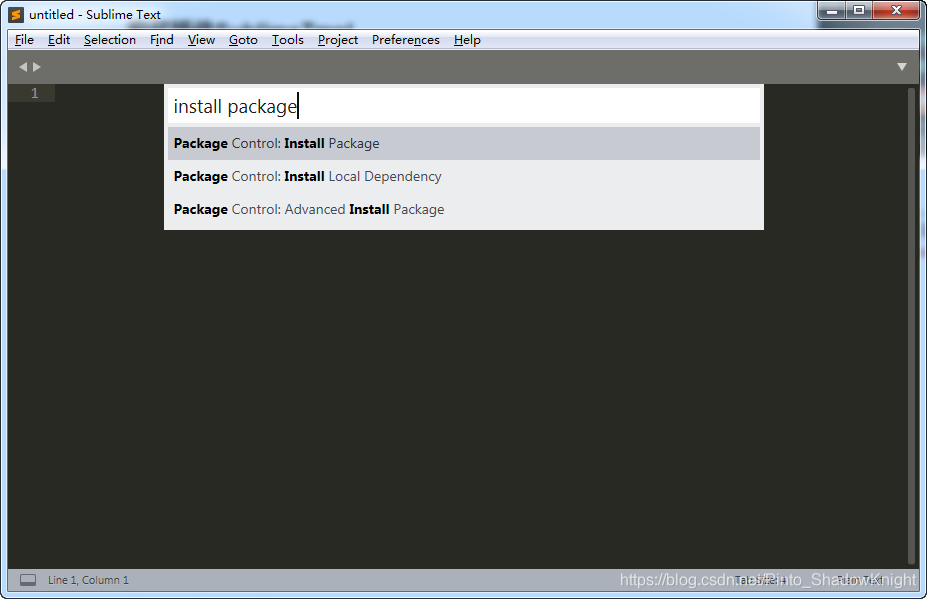Select Package Control: Install Package
The height and width of the screenshot is (599, 927).
pyautogui.click(x=464, y=143)
